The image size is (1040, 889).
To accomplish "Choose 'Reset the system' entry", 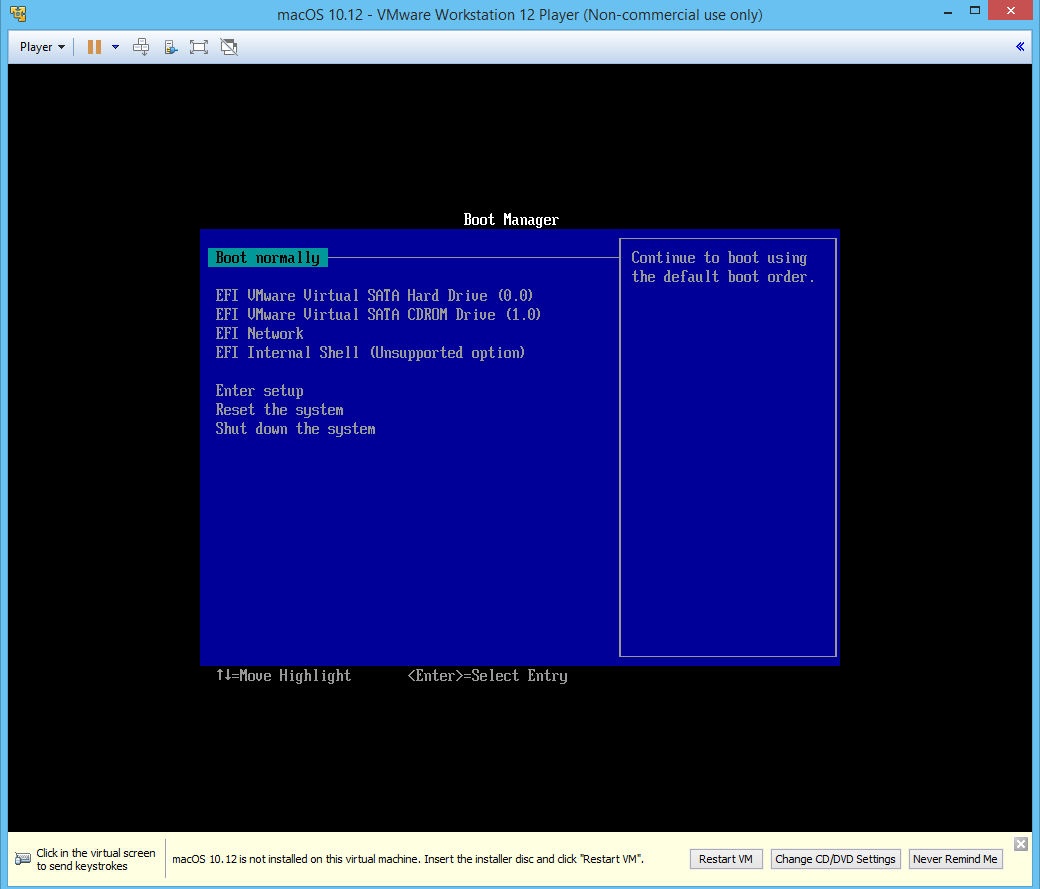I will pyautogui.click(x=279, y=409).
